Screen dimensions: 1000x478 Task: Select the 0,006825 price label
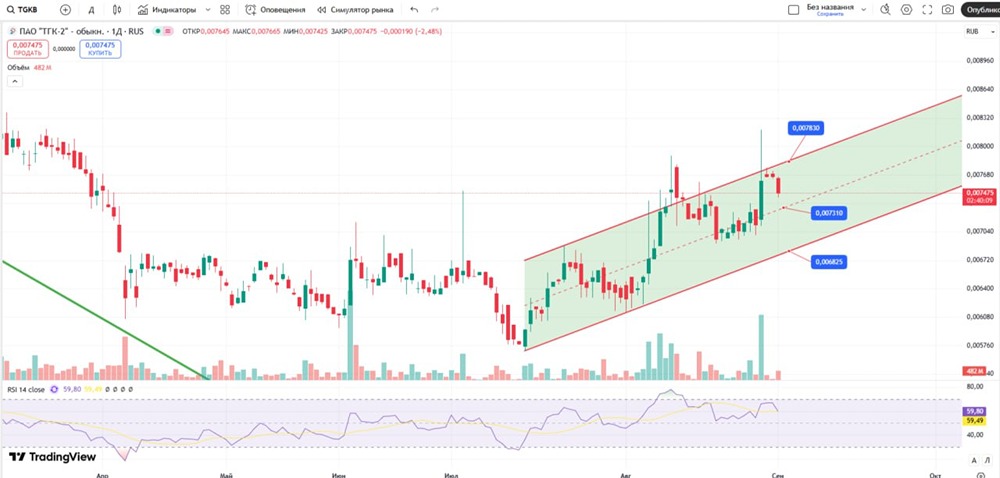[829, 261]
